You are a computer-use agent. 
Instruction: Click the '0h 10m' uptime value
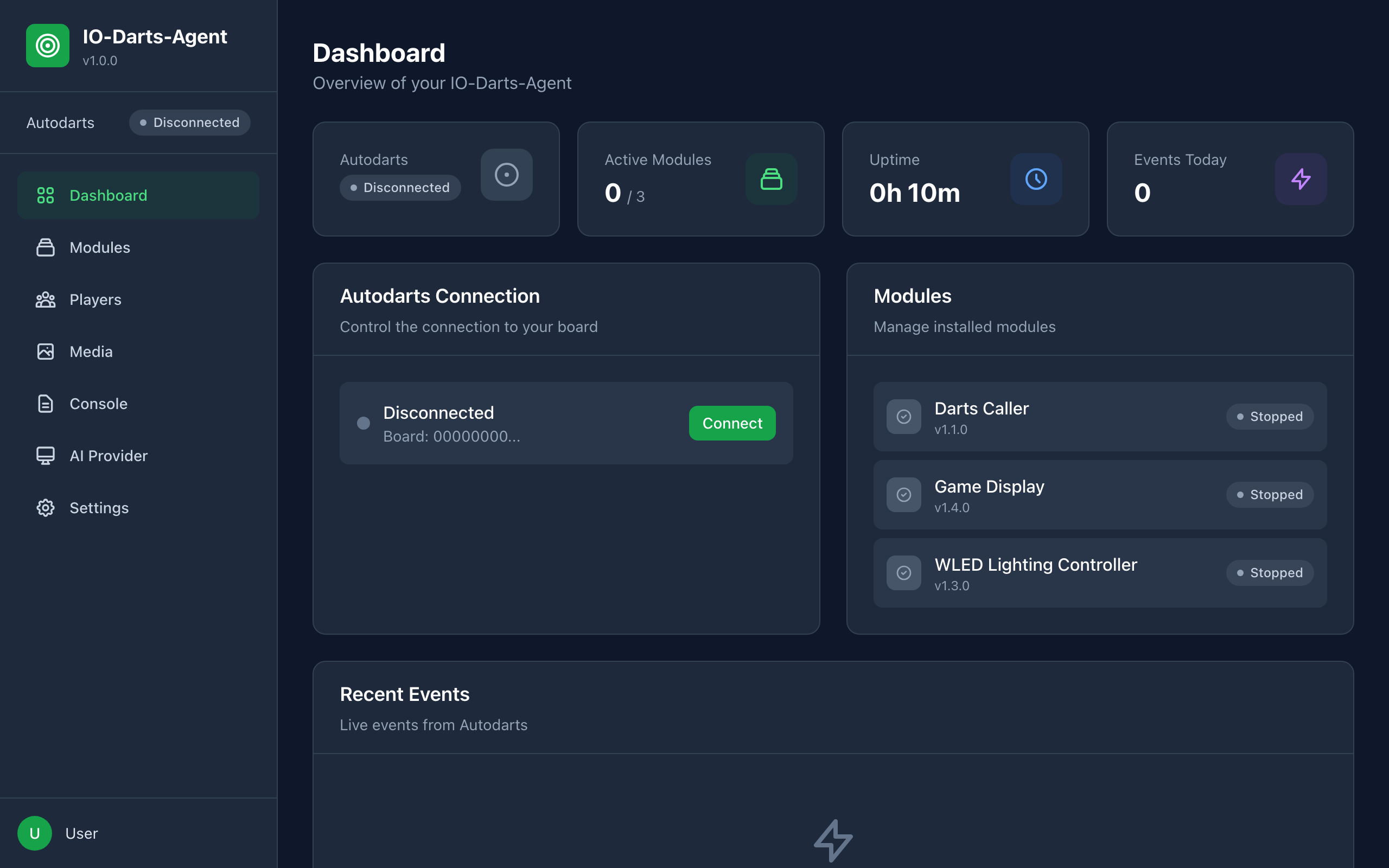coord(914,193)
